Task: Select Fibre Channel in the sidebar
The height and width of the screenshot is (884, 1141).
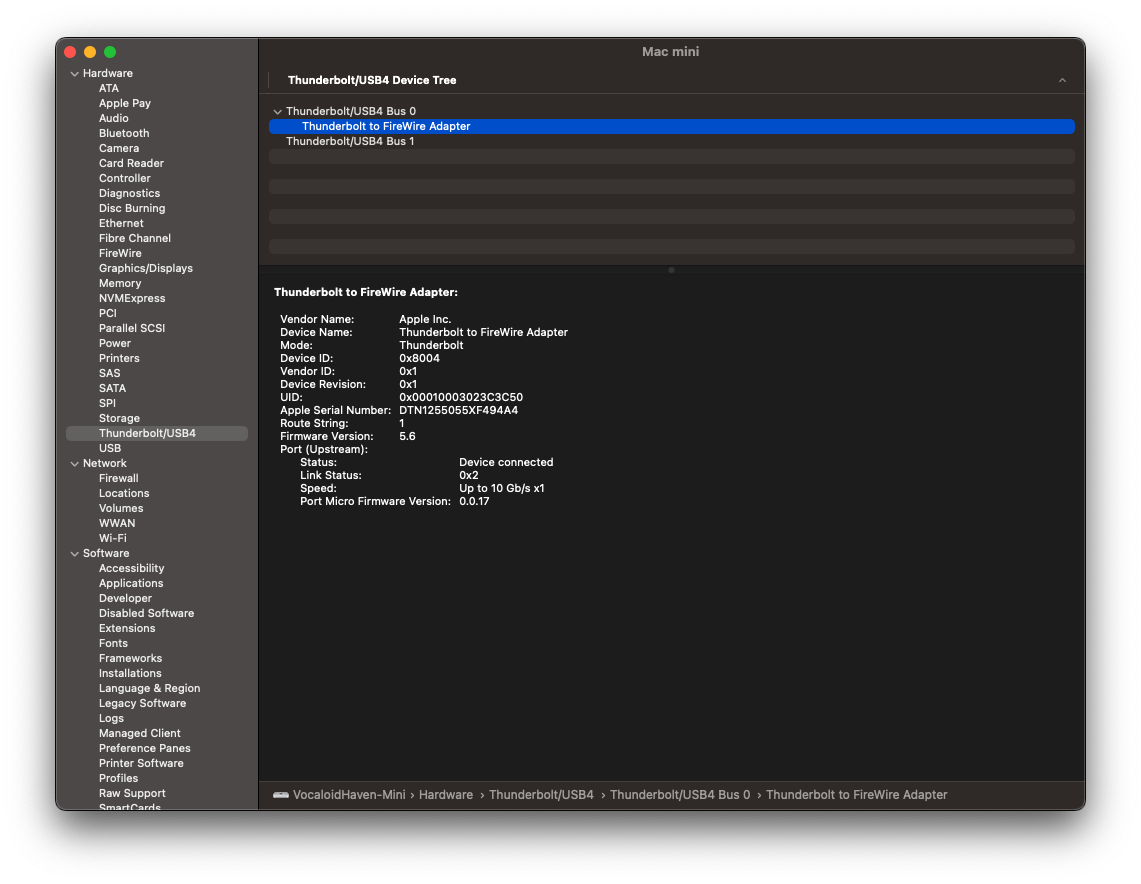Action: tap(135, 238)
